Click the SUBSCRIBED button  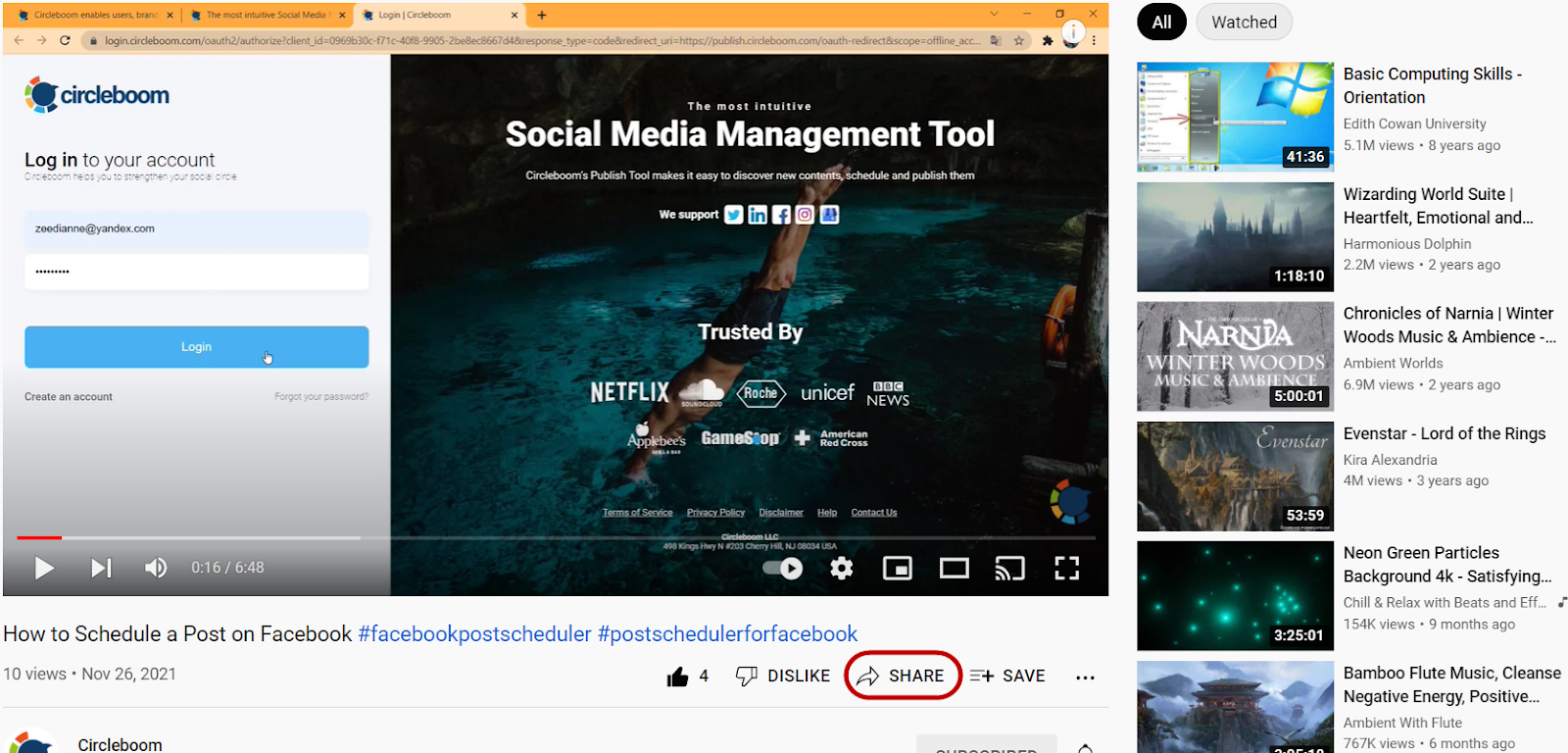click(x=986, y=745)
